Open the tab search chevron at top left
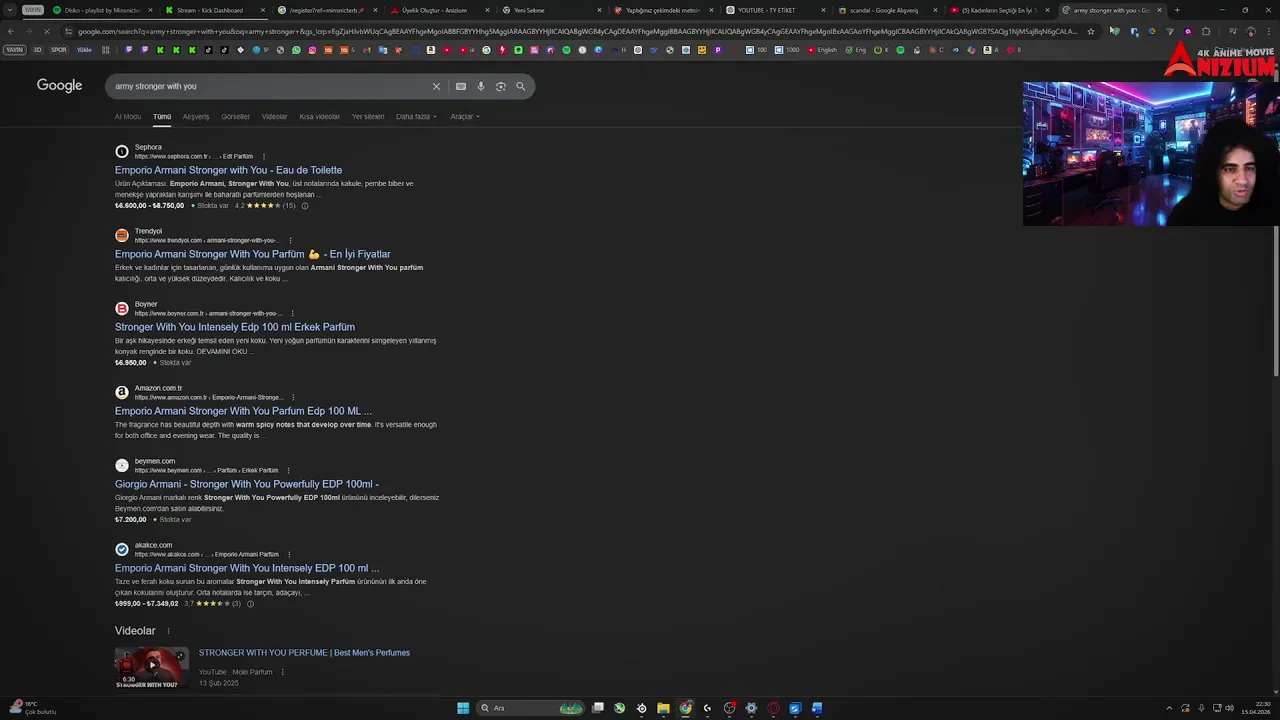1280x720 pixels. click(x=11, y=10)
